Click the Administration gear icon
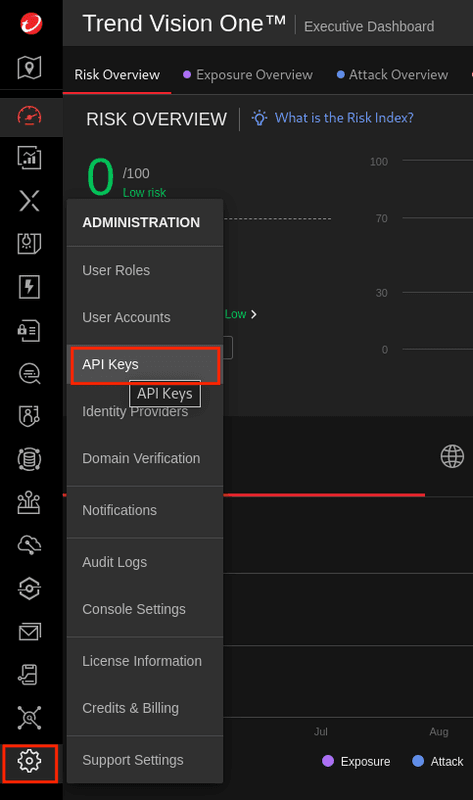The height and width of the screenshot is (800, 473). pos(30,761)
